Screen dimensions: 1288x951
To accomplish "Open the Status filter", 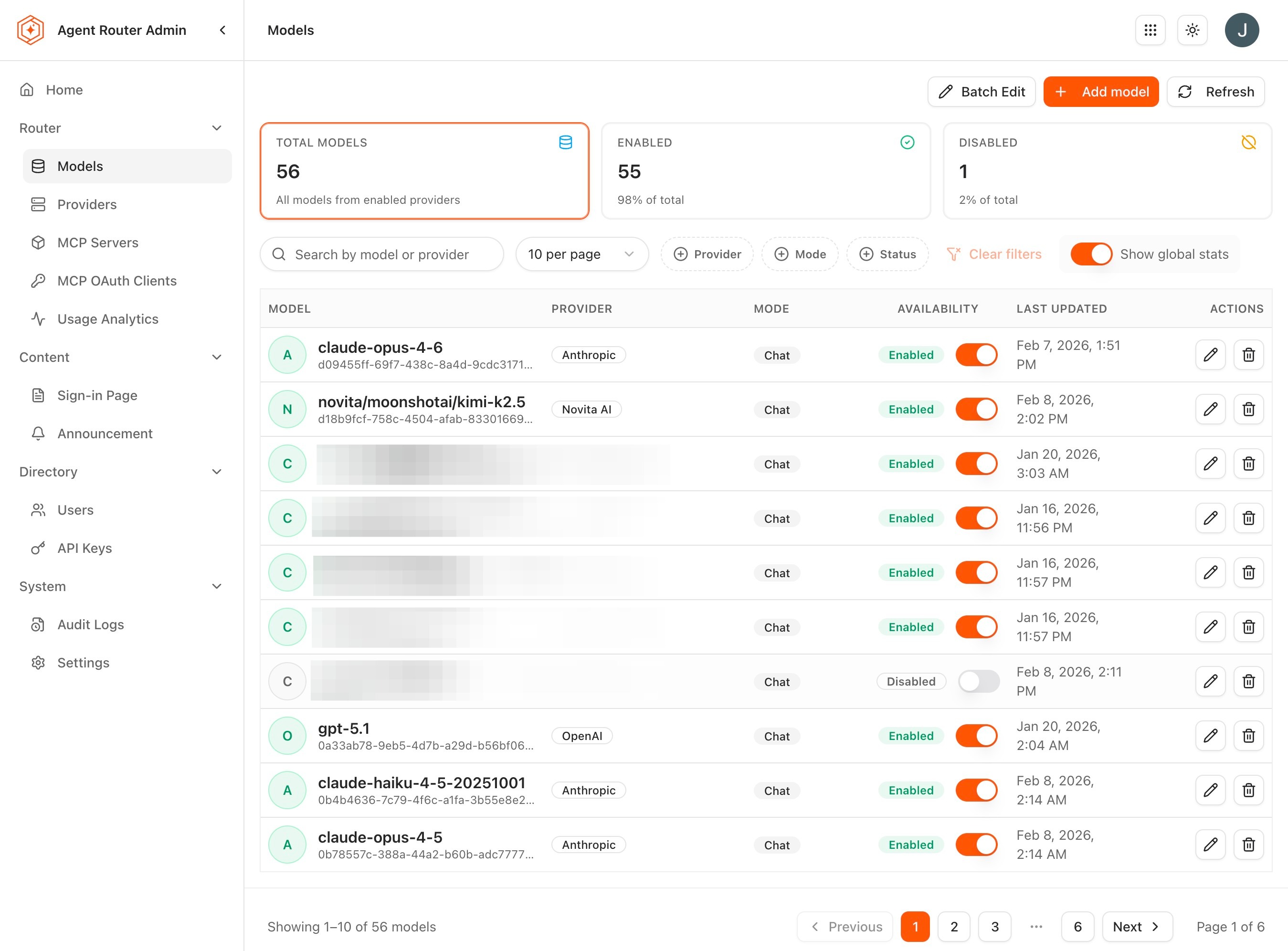I will point(887,254).
